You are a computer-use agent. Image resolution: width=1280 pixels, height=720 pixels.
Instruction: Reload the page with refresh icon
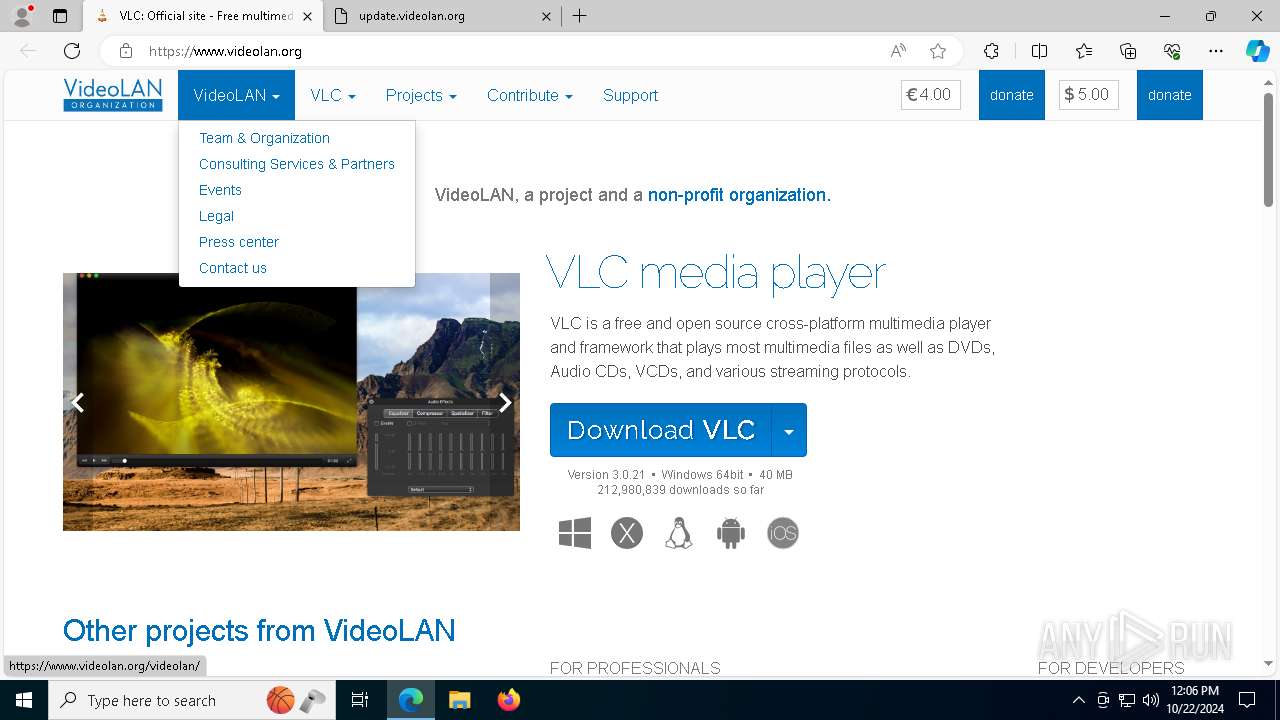coord(72,51)
